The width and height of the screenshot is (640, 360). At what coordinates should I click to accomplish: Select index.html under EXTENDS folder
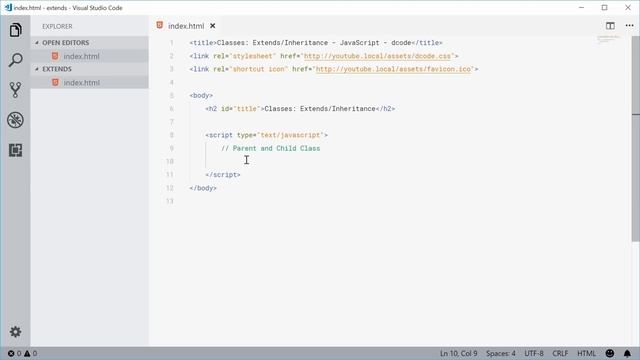pos(89,82)
